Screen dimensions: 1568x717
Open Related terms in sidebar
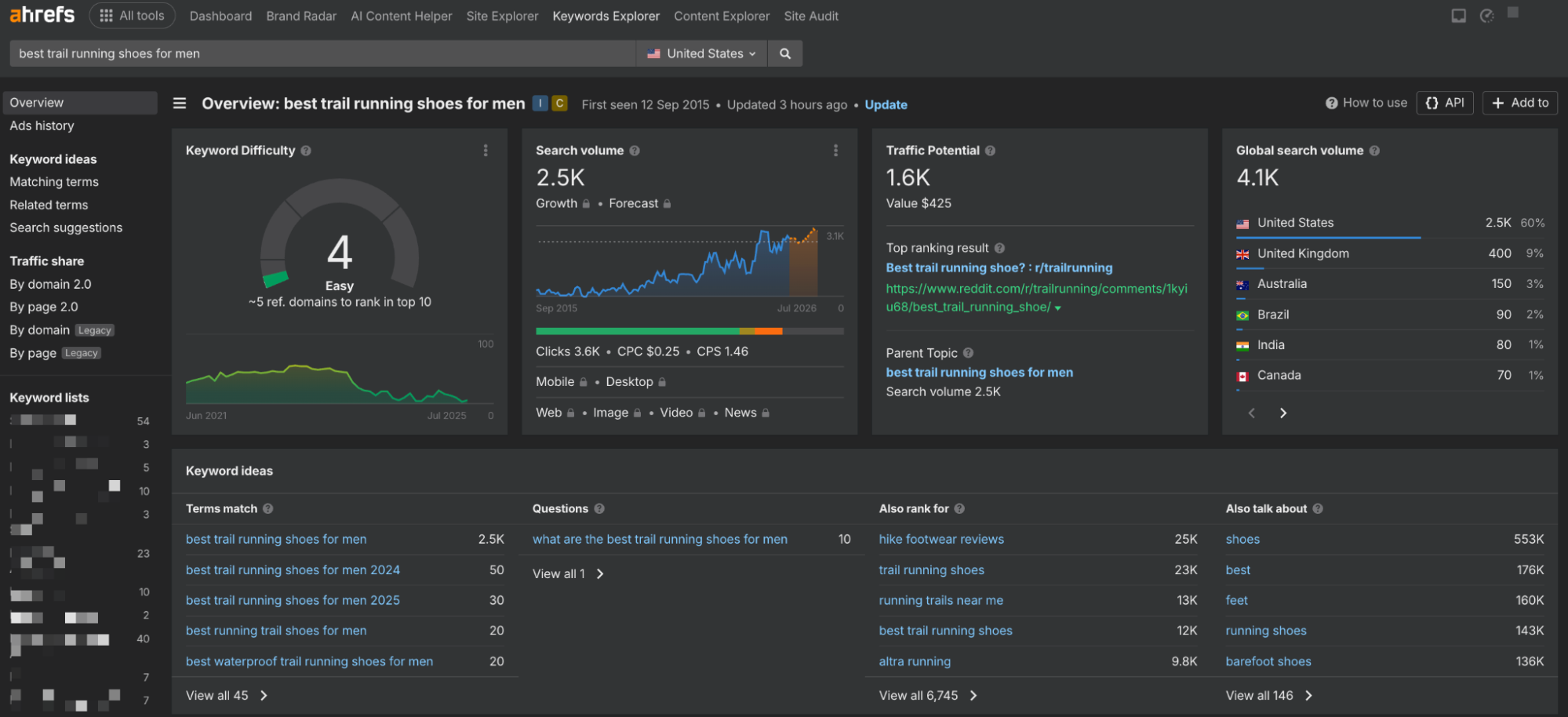pos(49,205)
